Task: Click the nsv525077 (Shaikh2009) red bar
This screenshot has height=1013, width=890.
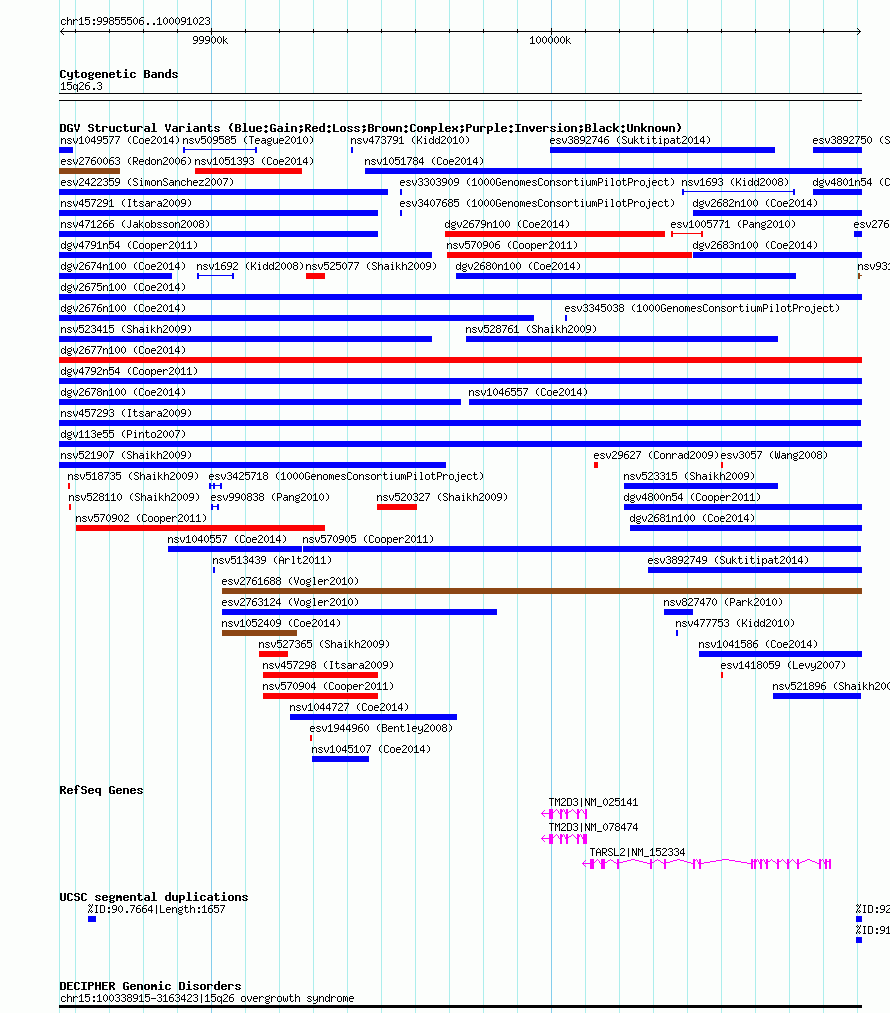Action: click(x=315, y=276)
